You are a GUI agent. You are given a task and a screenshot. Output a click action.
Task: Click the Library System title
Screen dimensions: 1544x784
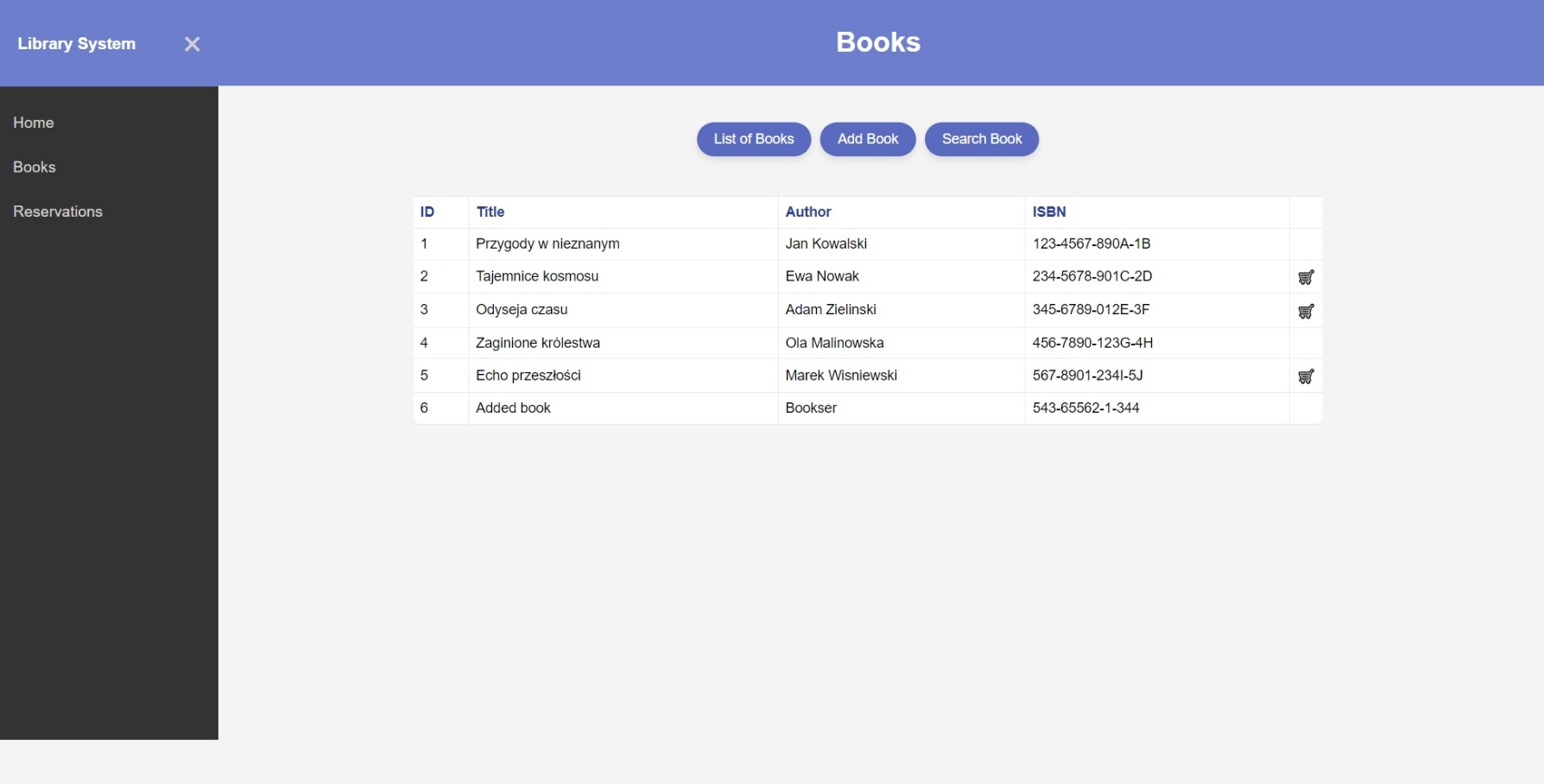(x=77, y=43)
